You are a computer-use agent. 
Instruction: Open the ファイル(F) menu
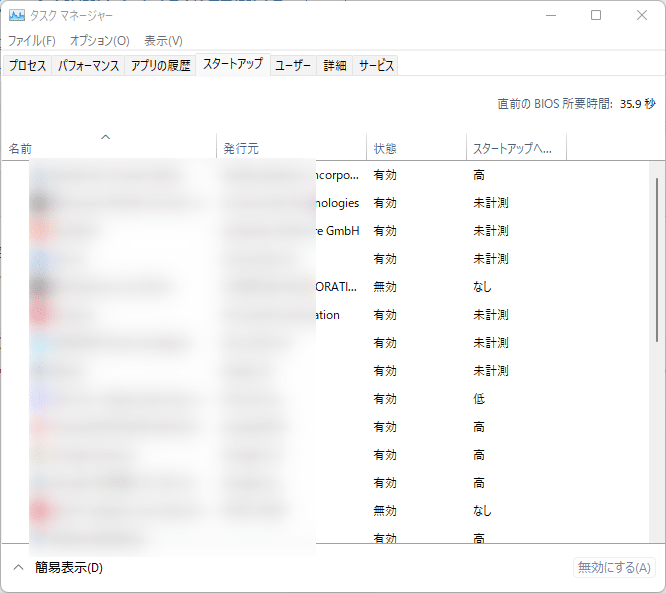click(x=32, y=41)
